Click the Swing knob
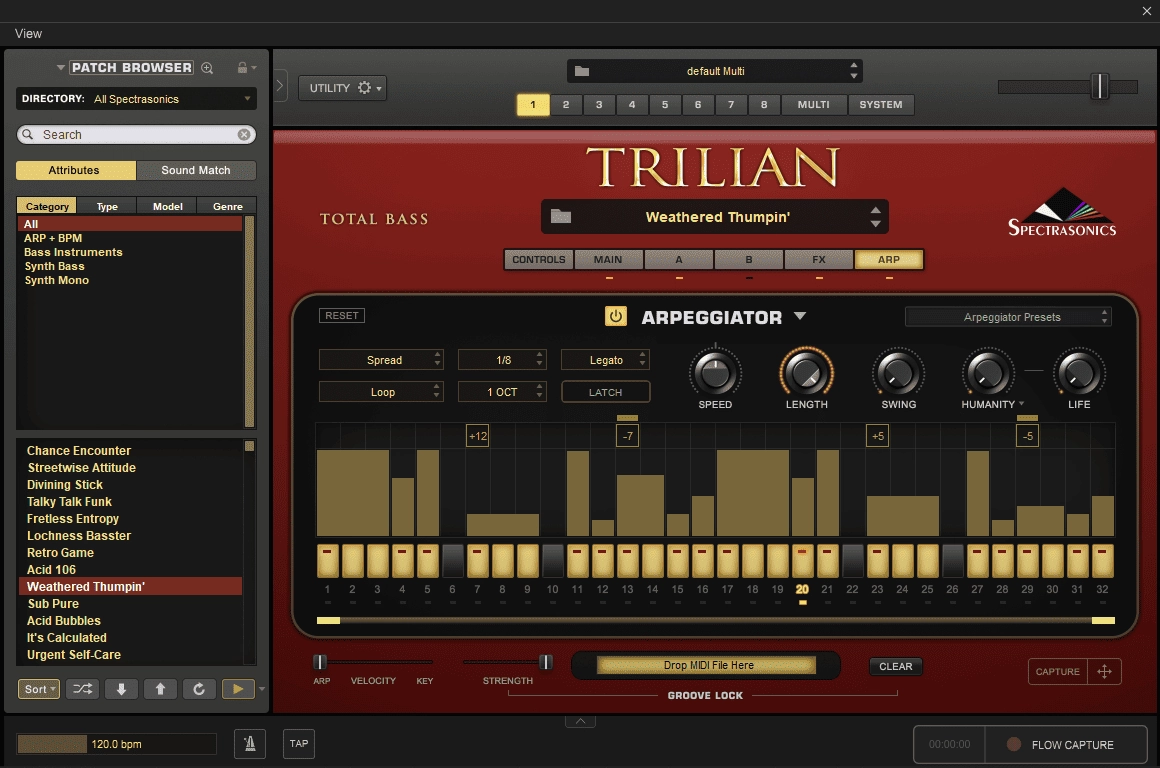The image size is (1160, 768). (898, 372)
